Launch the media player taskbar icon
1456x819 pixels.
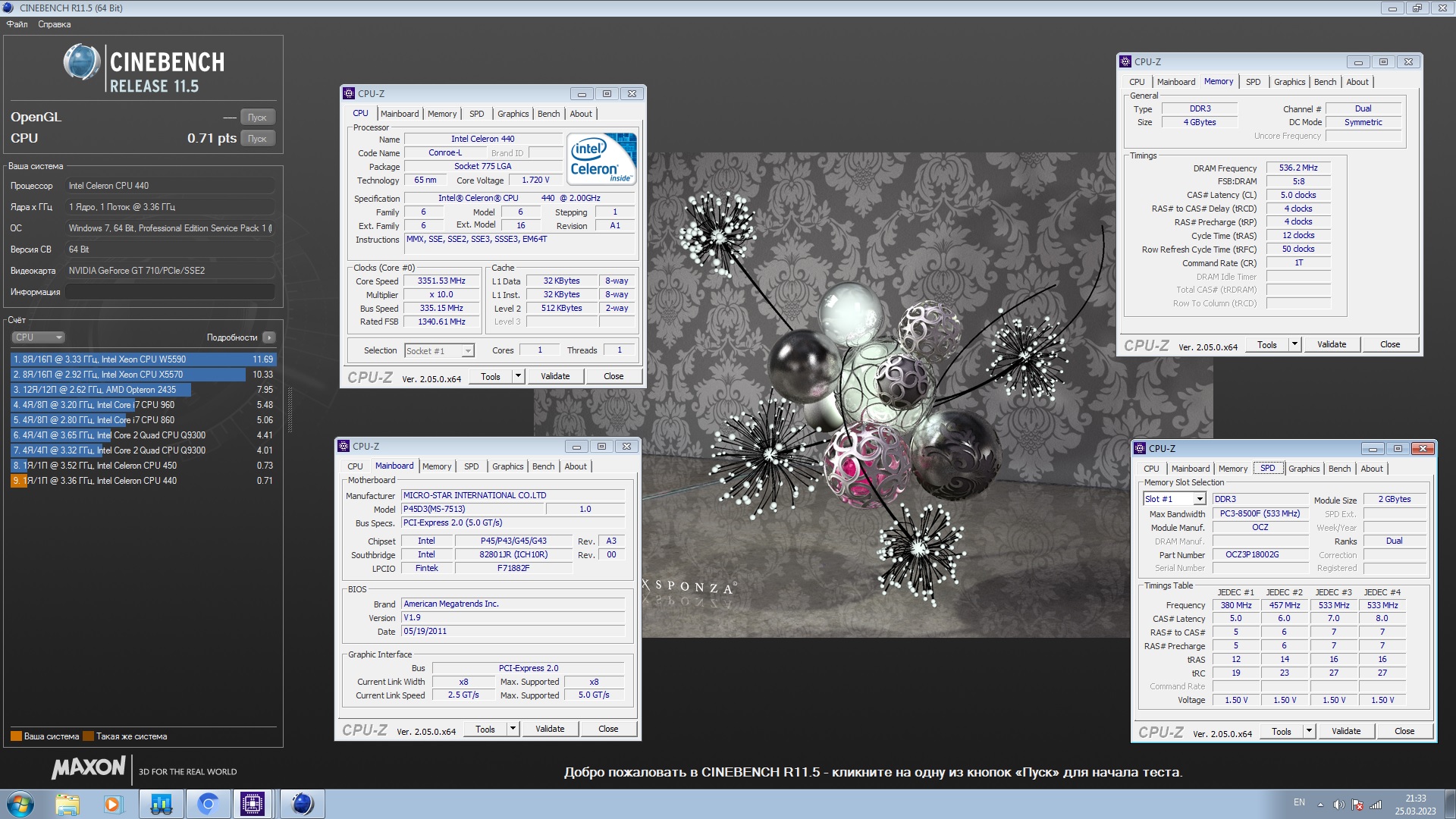(x=112, y=804)
